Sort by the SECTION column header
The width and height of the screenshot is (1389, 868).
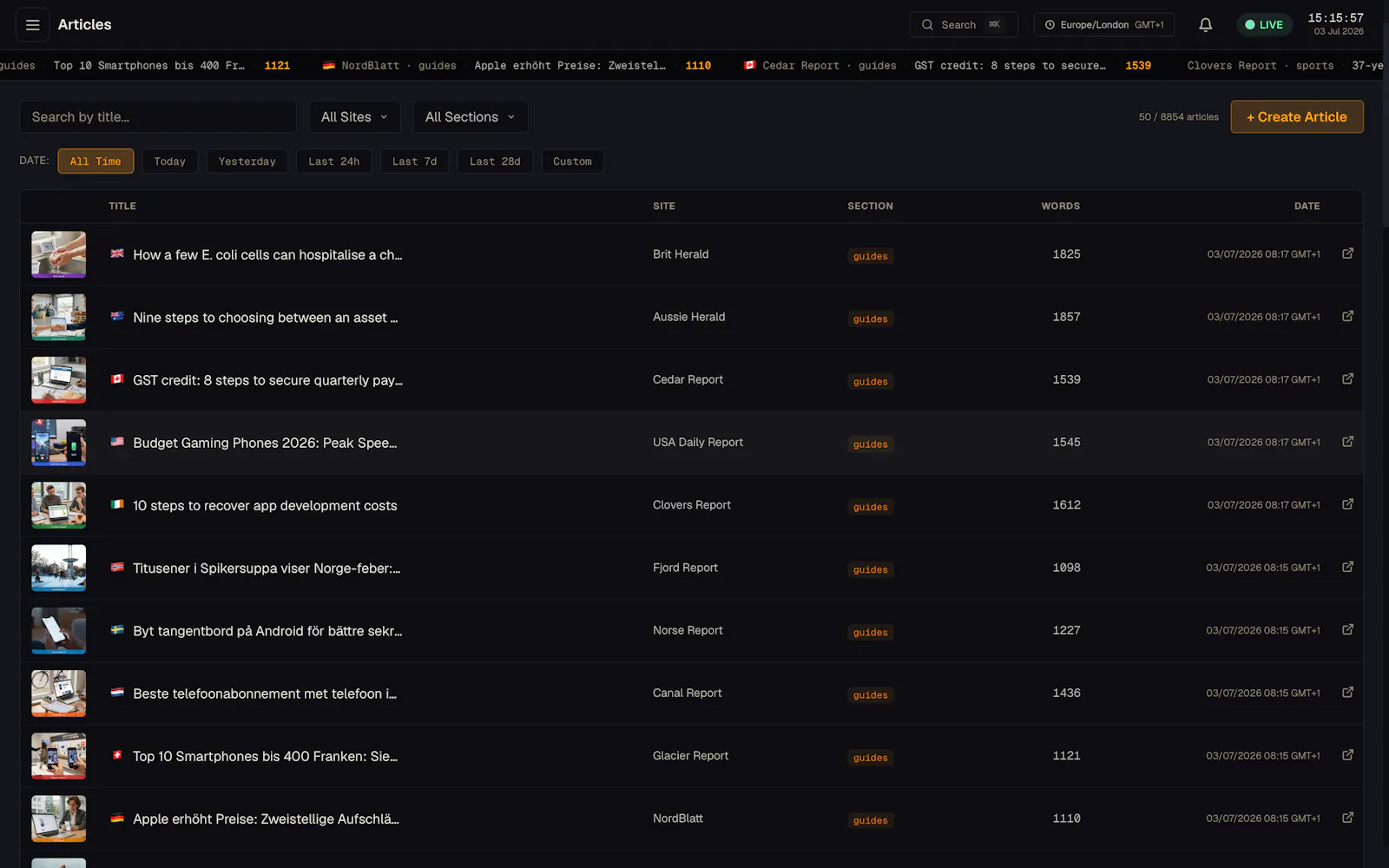coord(870,207)
